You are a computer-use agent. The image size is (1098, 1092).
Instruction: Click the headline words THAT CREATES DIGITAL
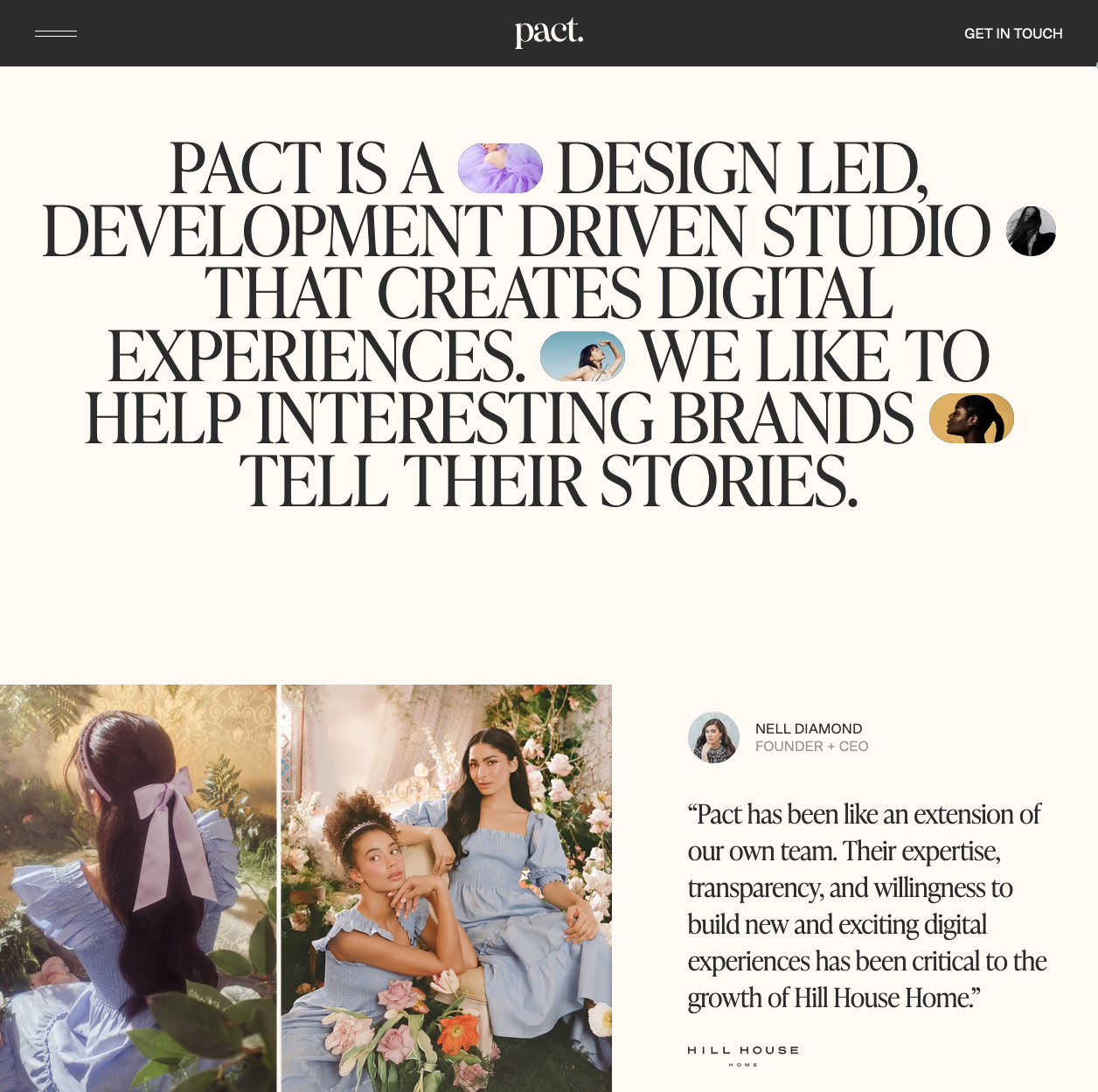click(x=549, y=294)
